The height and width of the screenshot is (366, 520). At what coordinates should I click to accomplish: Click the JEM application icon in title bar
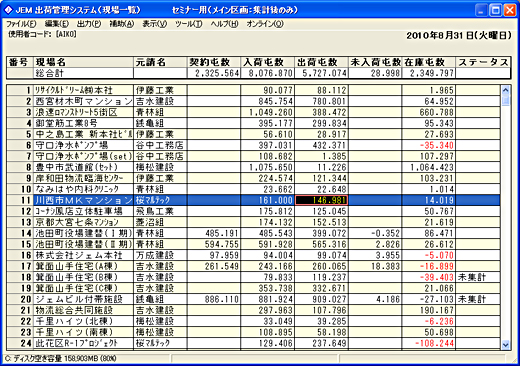pos(8,10)
